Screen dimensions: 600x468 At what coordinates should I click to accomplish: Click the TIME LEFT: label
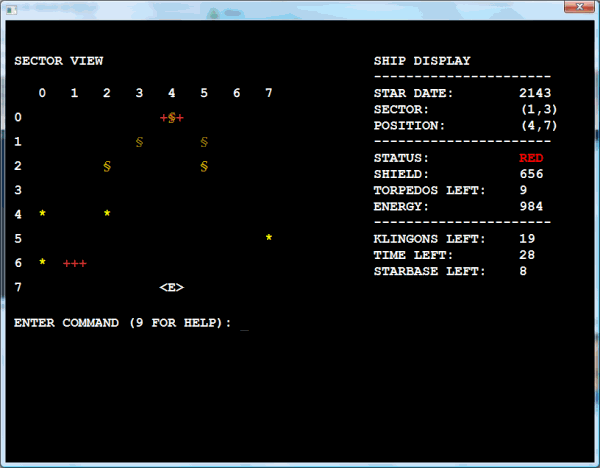tap(413, 255)
